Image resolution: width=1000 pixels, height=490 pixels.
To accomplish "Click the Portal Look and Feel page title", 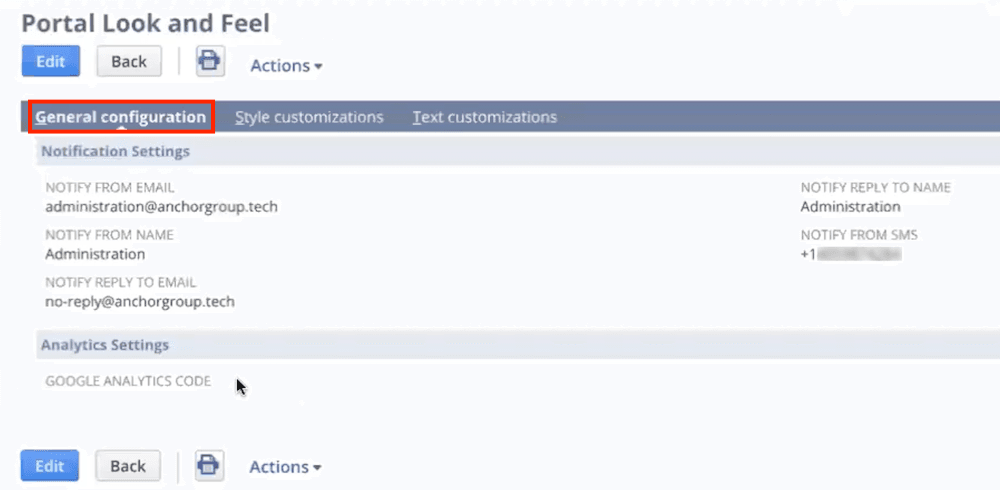I will [x=145, y=23].
